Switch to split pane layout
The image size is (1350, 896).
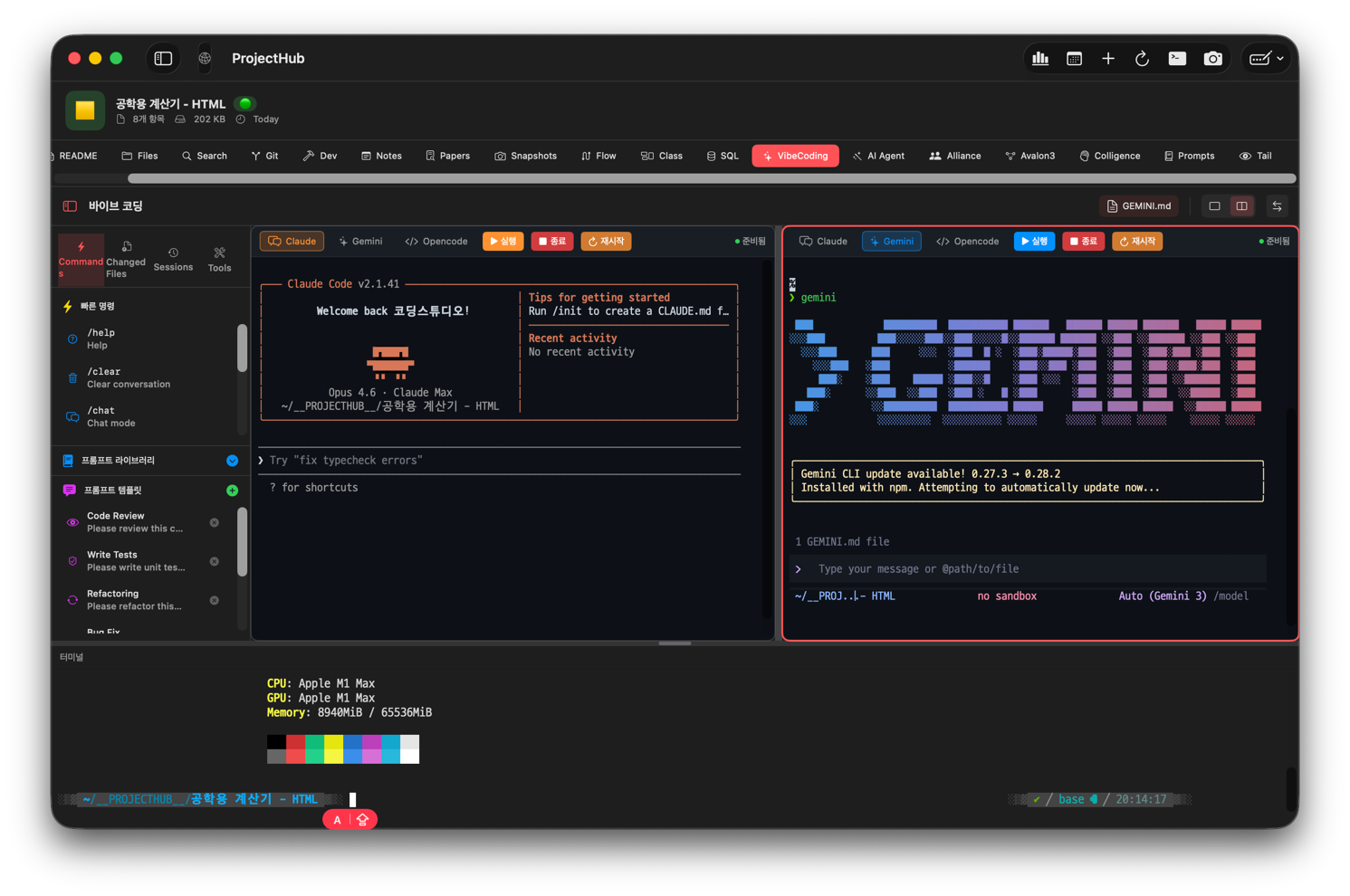pyautogui.click(x=1241, y=206)
